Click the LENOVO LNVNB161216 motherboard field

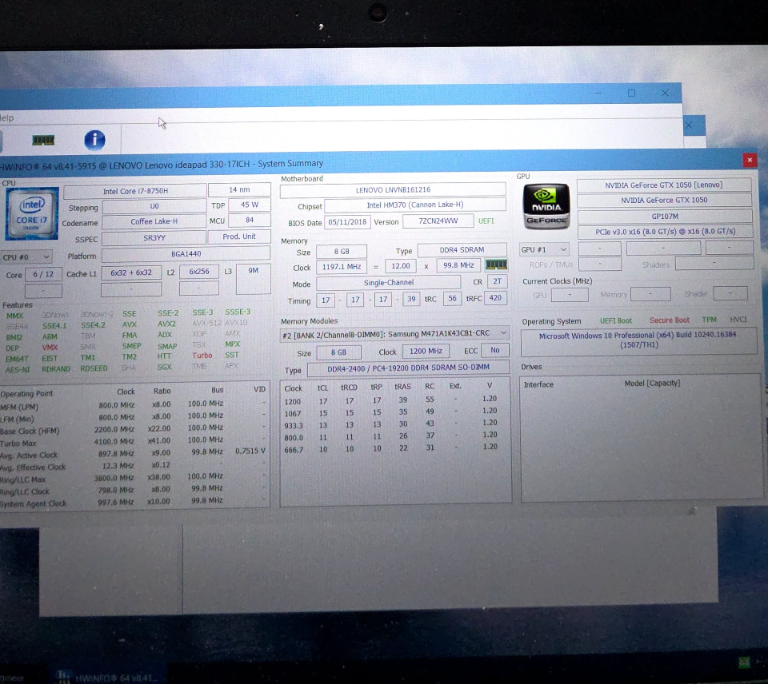[x=393, y=190]
